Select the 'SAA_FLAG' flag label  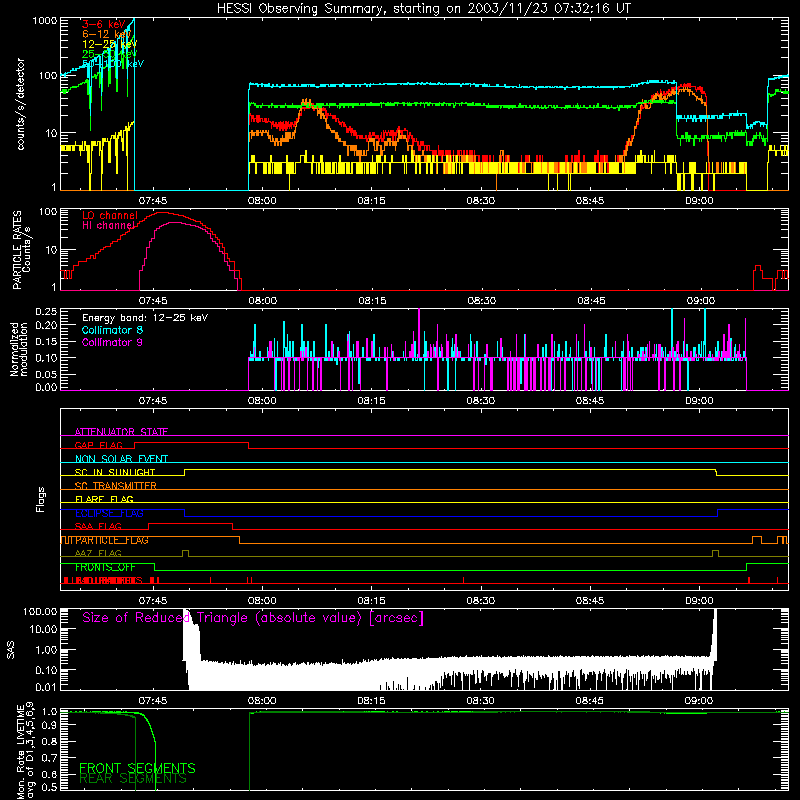[x=98, y=526]
